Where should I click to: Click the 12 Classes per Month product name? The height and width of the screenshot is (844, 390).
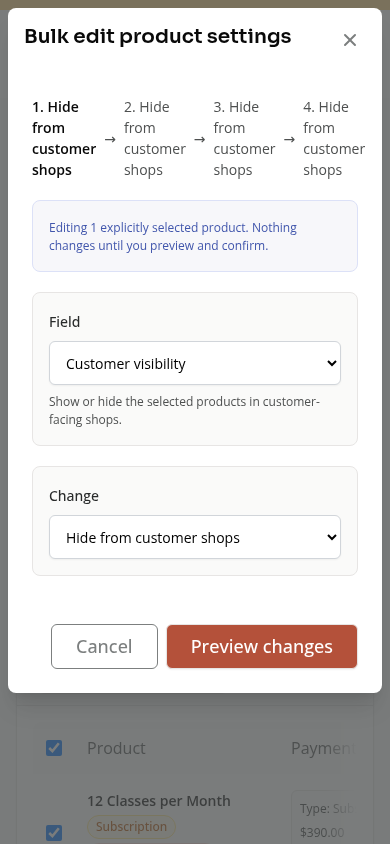[x=159, y=801]
